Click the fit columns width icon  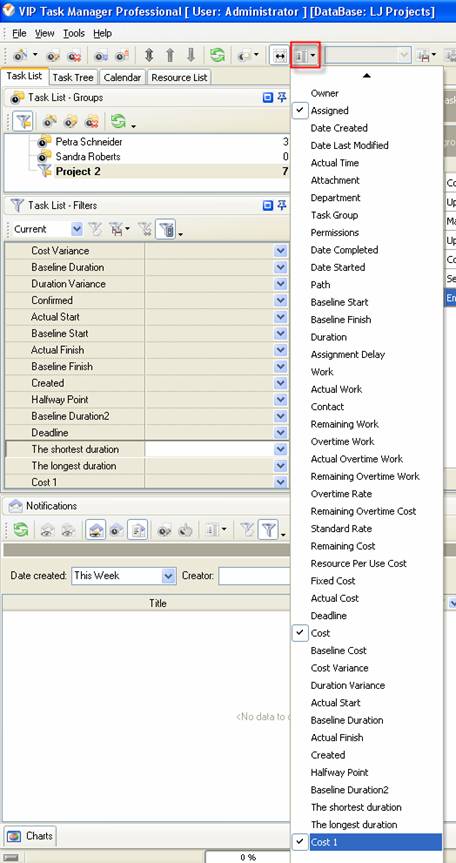(279, 56)
